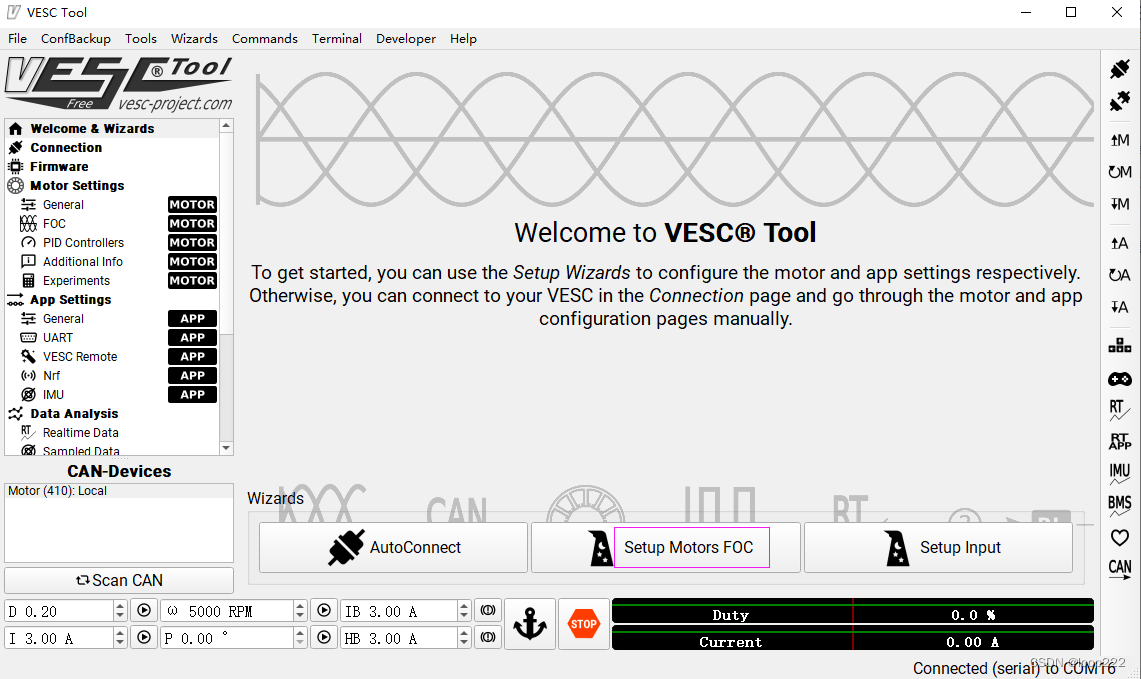Click read default app configuration icon (↻A)

point(1119,275)
